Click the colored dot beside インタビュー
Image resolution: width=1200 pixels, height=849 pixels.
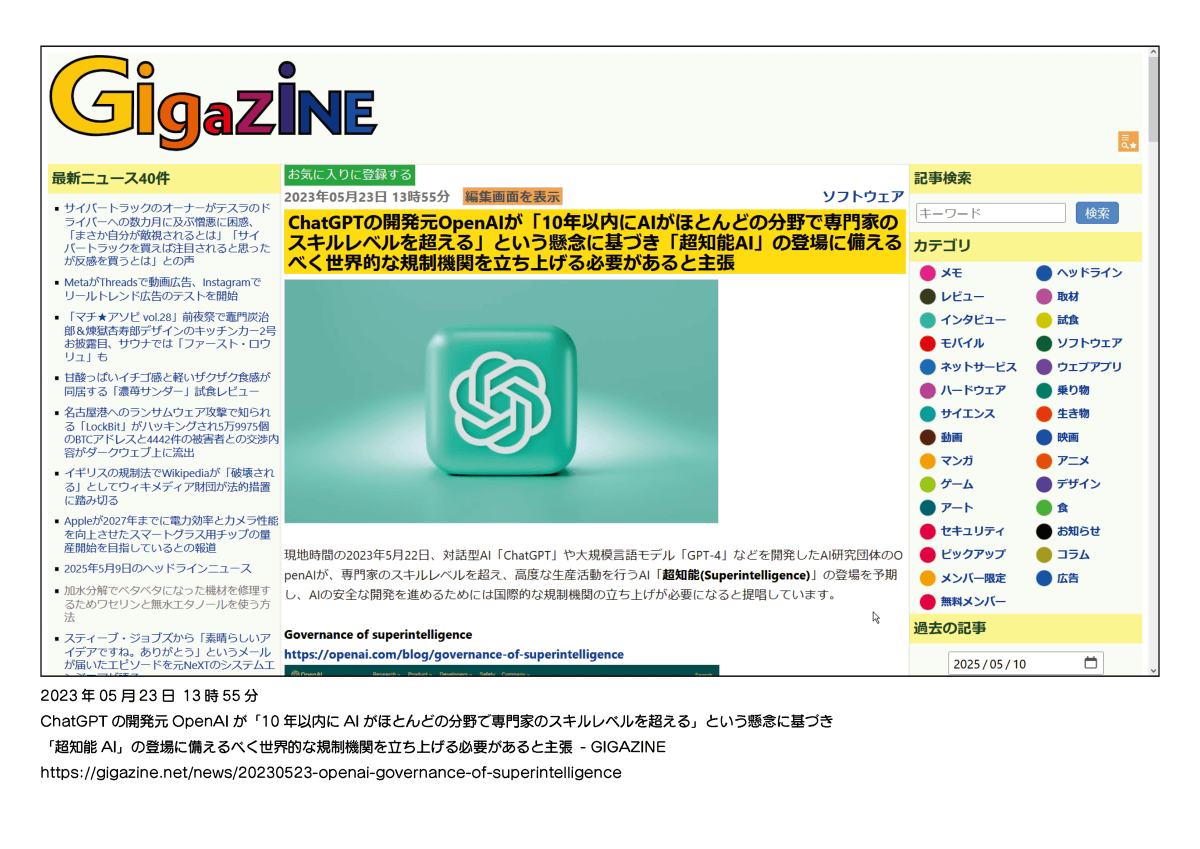point(928,320)
